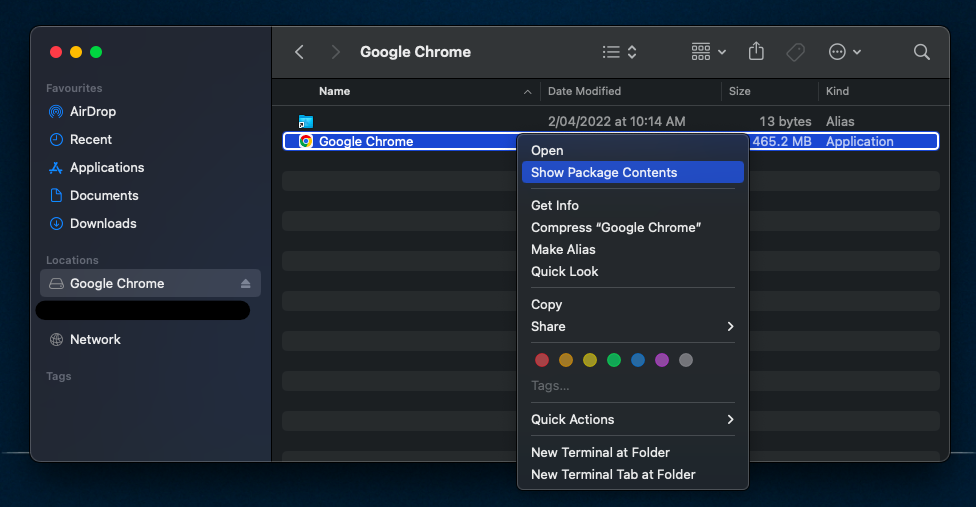Expand the Action menu dropdown chevron
This screenshot has width=976, height=507.
pos(857,52)
